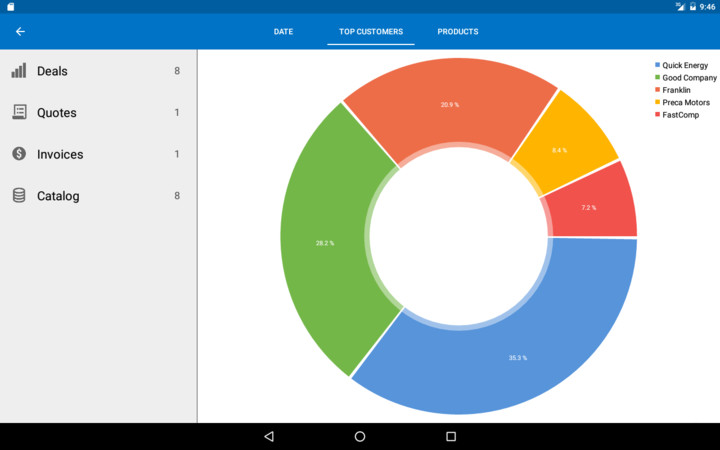Screen dimensions: 720x450
Task: Click the Quick Energy blue legend swatch
Action: pyautogui.click(x=657, y=65)
